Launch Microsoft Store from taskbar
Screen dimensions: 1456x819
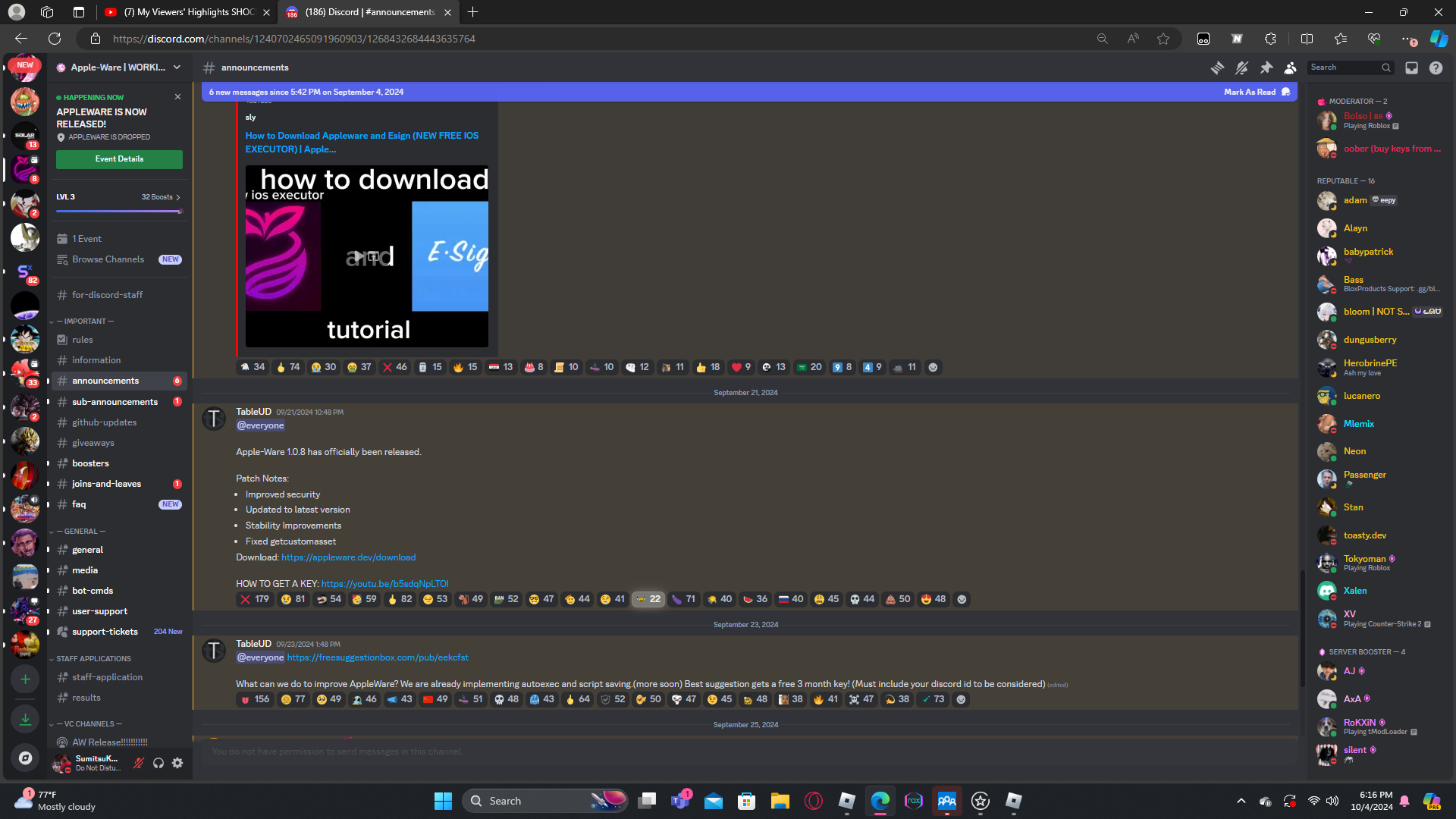point(746,801)
